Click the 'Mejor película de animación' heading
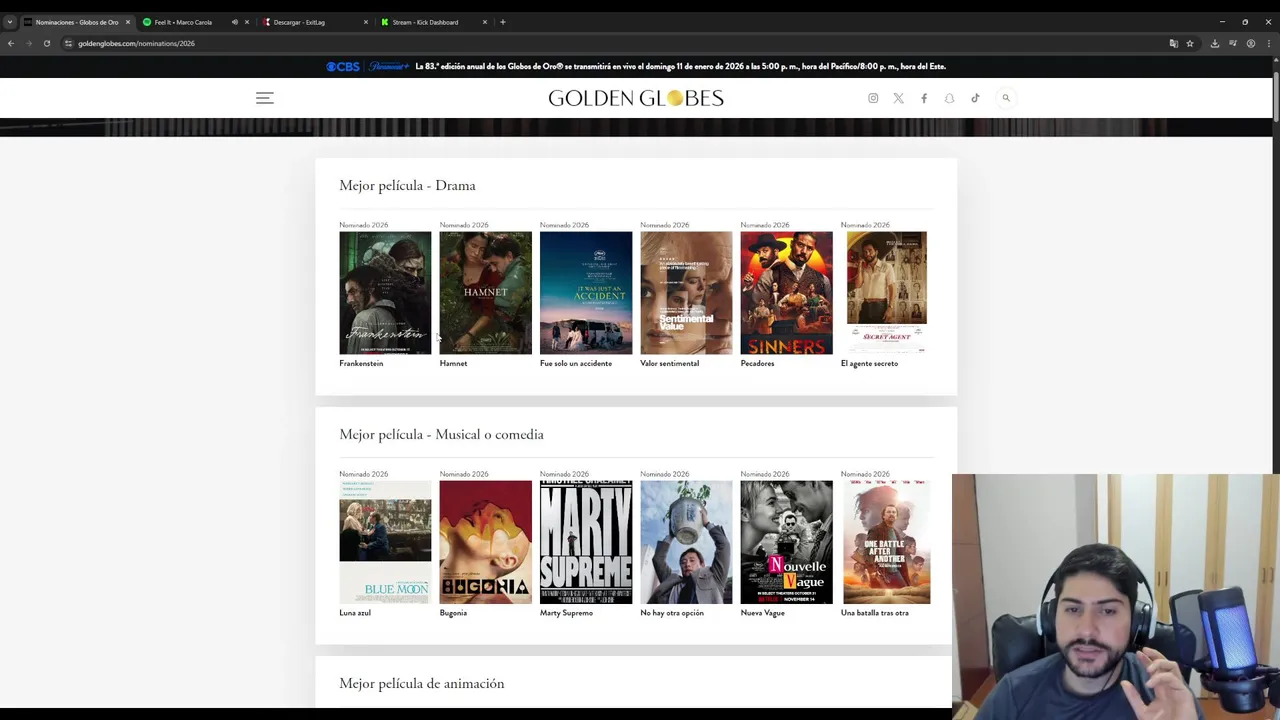 tap(421, 683)
